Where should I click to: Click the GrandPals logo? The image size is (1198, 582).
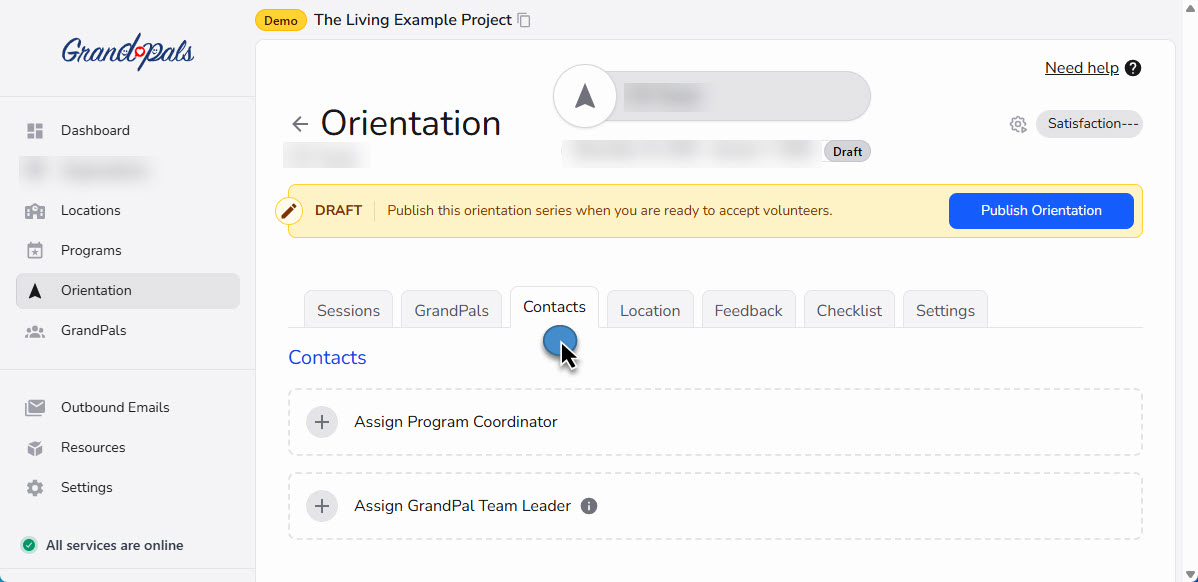(128, 51)
